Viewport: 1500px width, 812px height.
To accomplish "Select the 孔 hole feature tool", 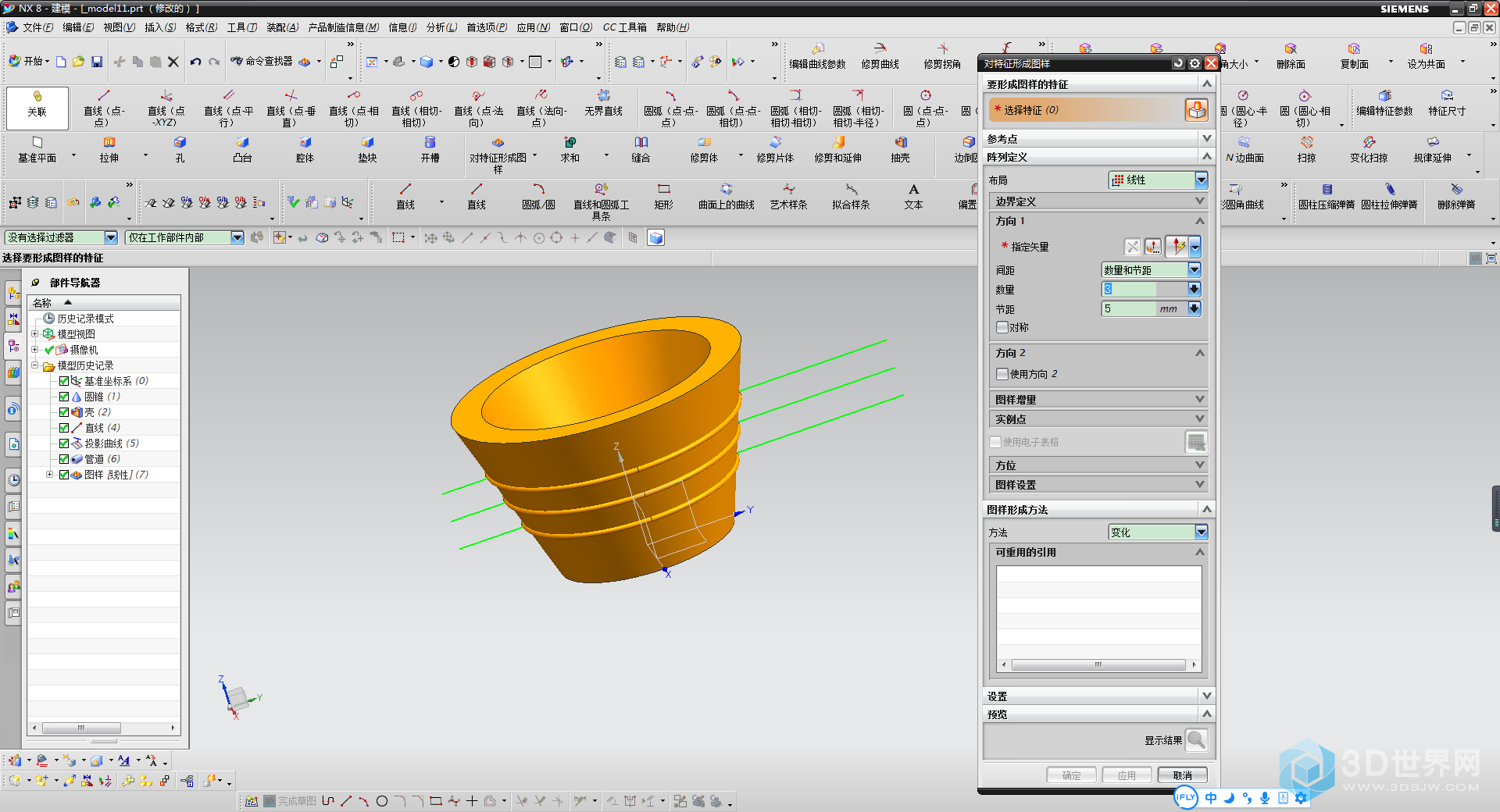I will pyautogui.click(x=180, y=149).
